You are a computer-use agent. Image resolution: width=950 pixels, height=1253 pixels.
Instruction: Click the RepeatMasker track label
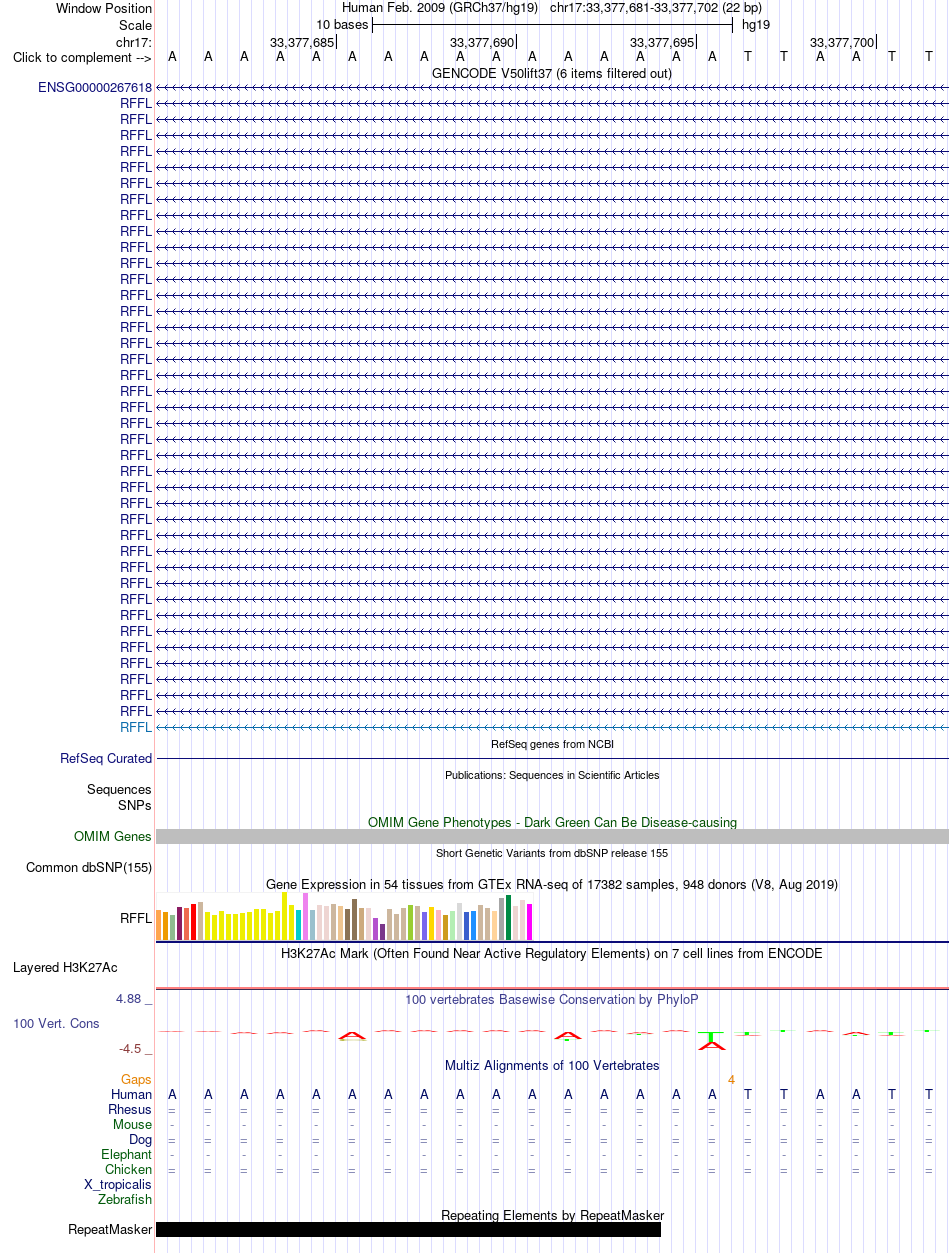(110, 1230)
